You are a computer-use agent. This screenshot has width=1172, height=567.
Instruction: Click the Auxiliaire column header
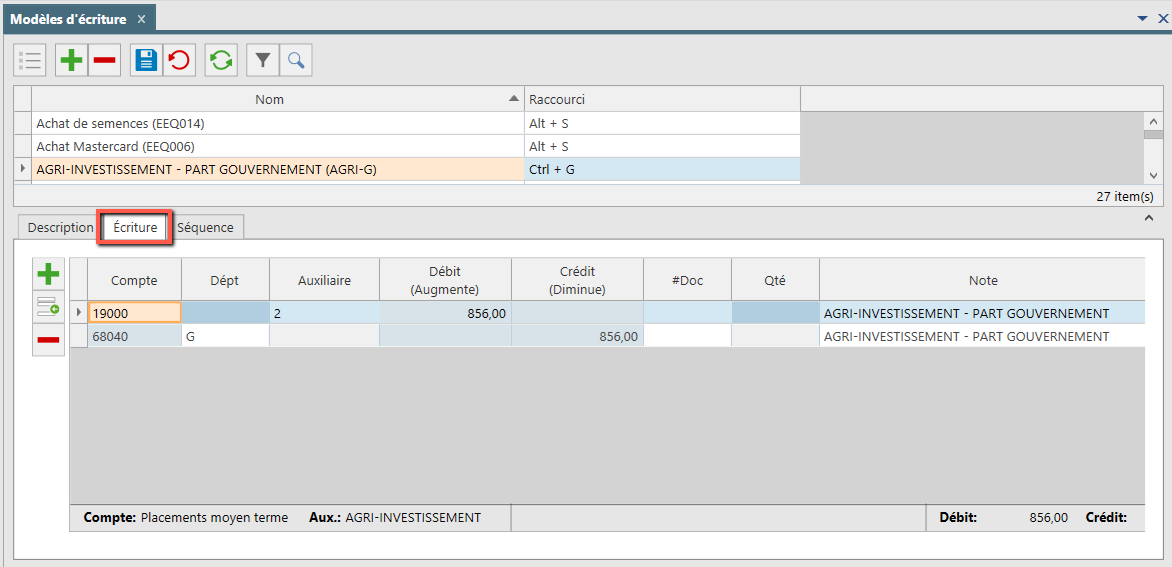[324, 280]
